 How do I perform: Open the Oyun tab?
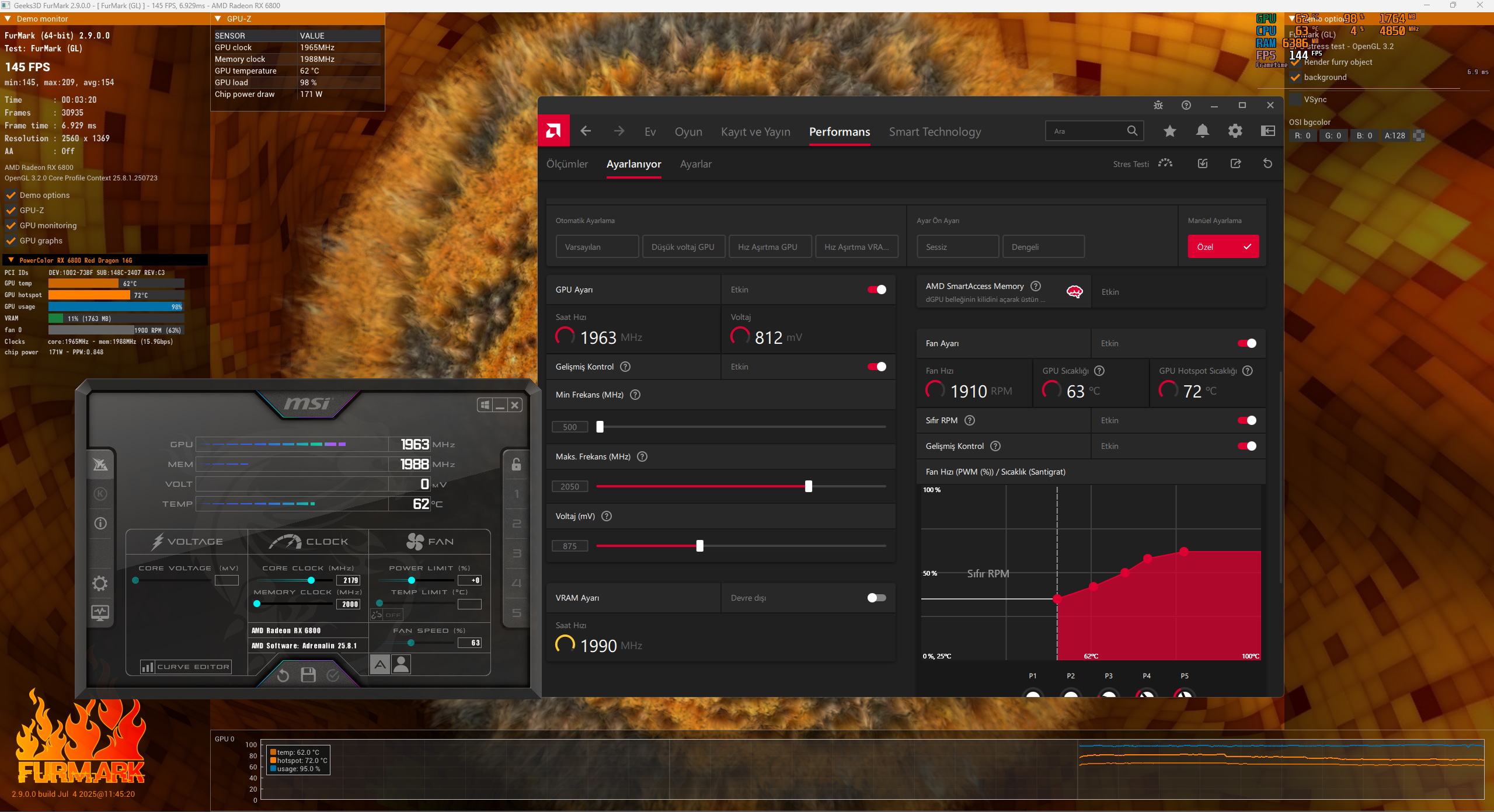click(688, 132)
